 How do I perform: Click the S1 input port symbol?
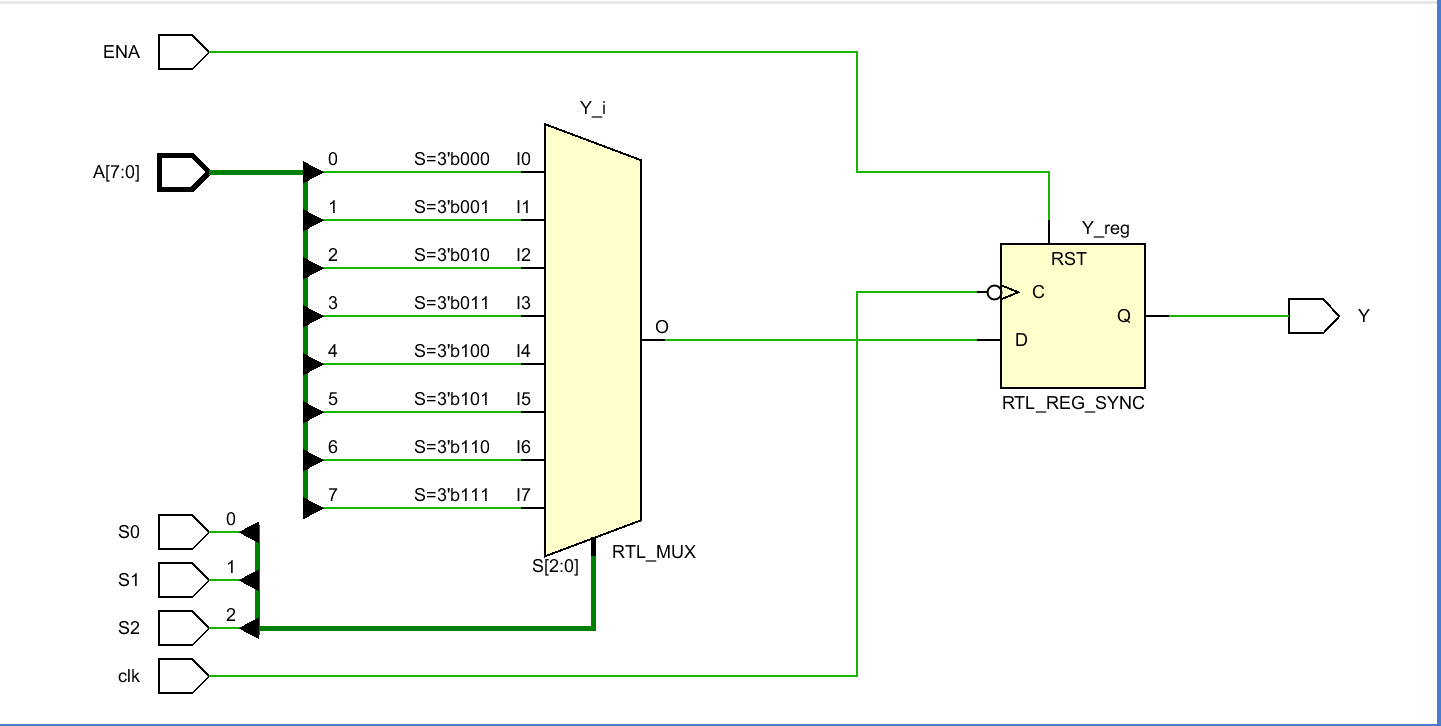point(184,580)
